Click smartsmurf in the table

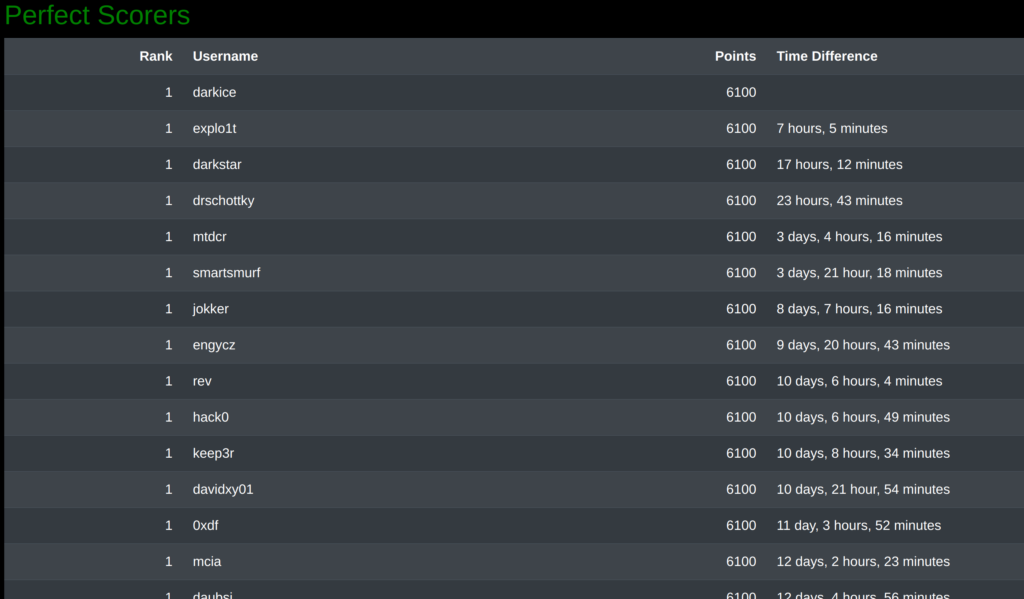click(x=226, y=272)
